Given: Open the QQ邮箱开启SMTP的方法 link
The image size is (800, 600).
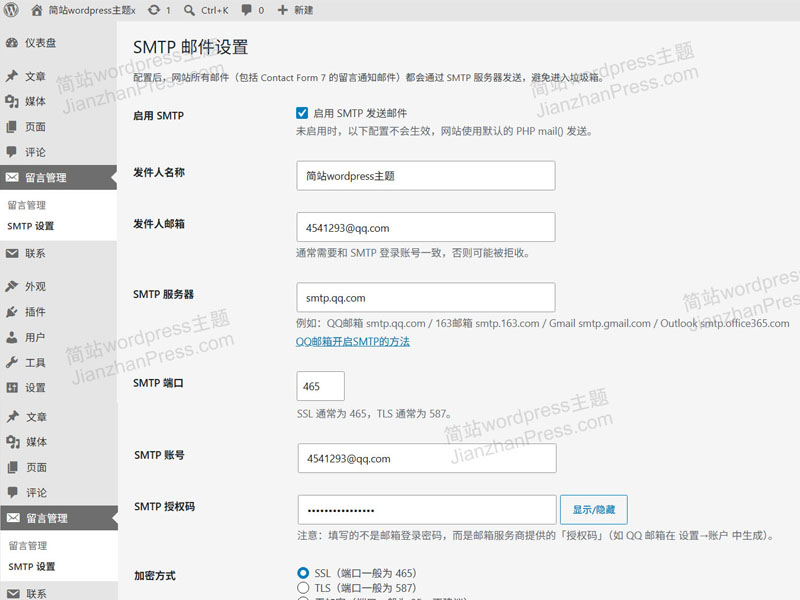Looking at the screenshot, I should (x=353, y=342).
